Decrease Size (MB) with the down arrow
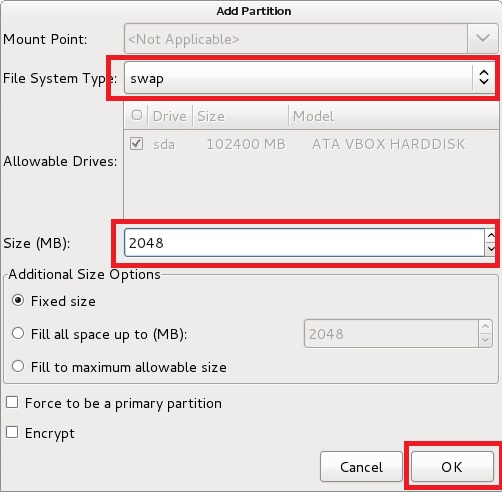 [491, 249]
